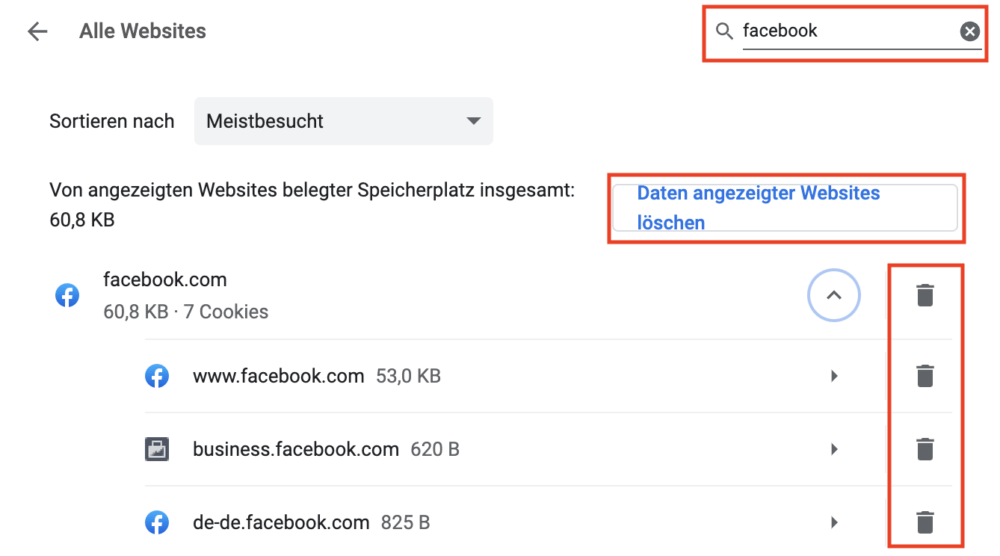1000x556 pixels.
Task: Delete www.facebook.com data with trash icon
Action: (925, 376)
